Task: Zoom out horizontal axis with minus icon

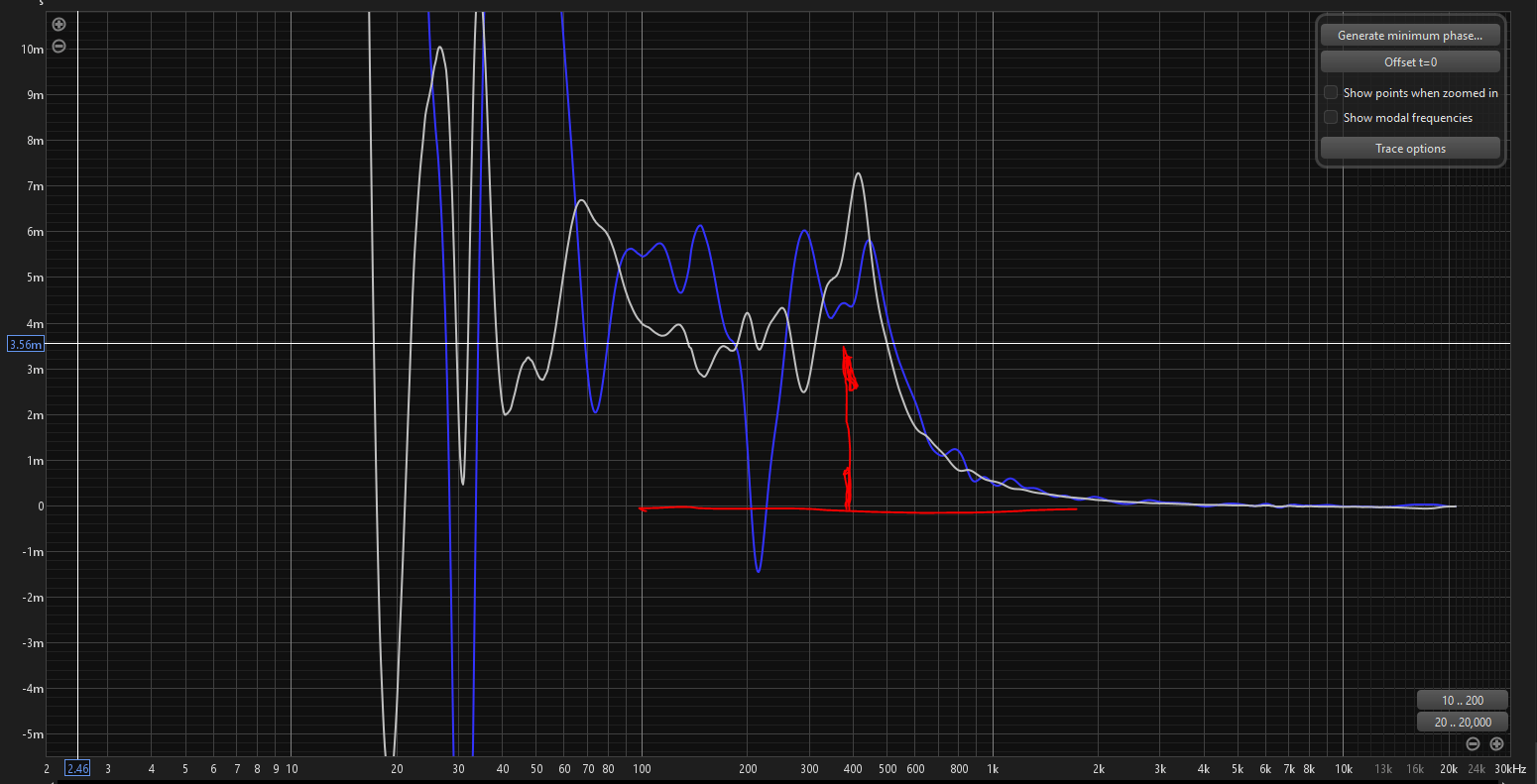Action: point(1473,743)
